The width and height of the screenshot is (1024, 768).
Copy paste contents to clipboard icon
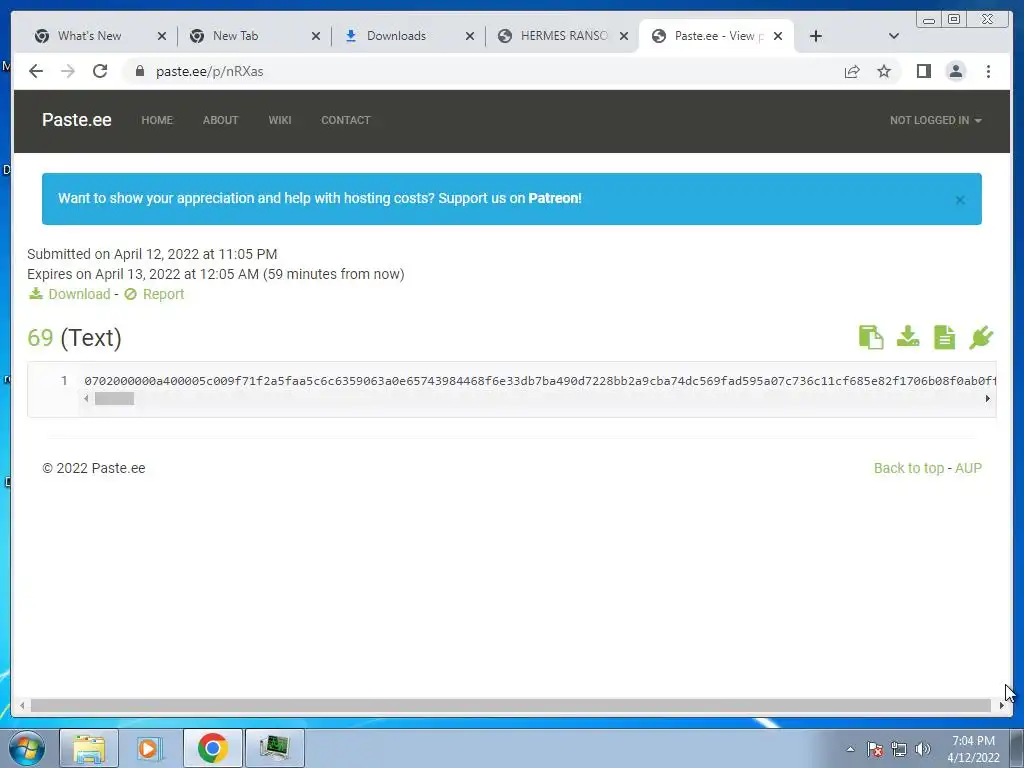pyautogui.click(x=871, y=337)
